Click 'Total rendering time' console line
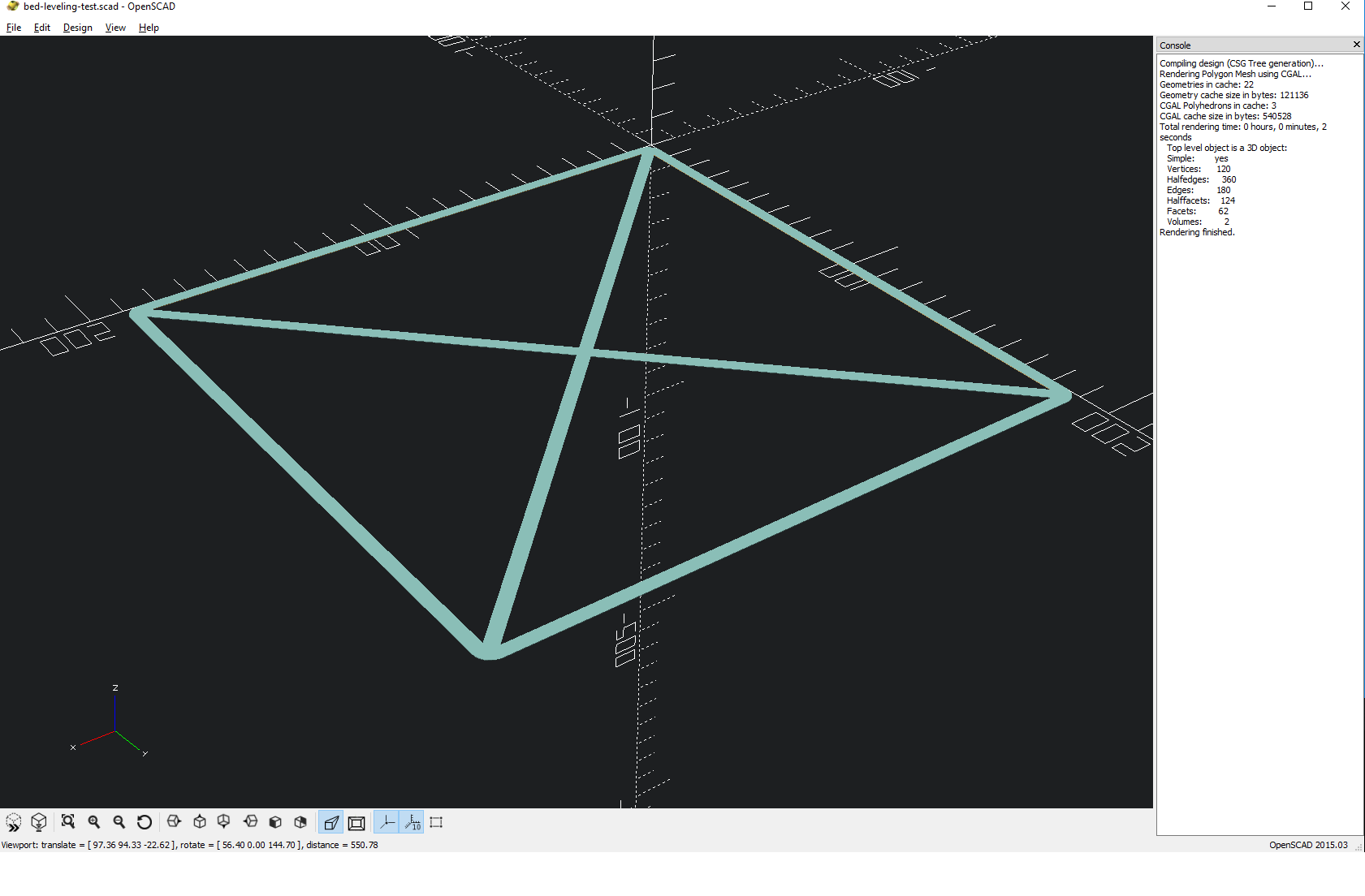Screen dimensions: 1365x896 (x=1243, y=131)
